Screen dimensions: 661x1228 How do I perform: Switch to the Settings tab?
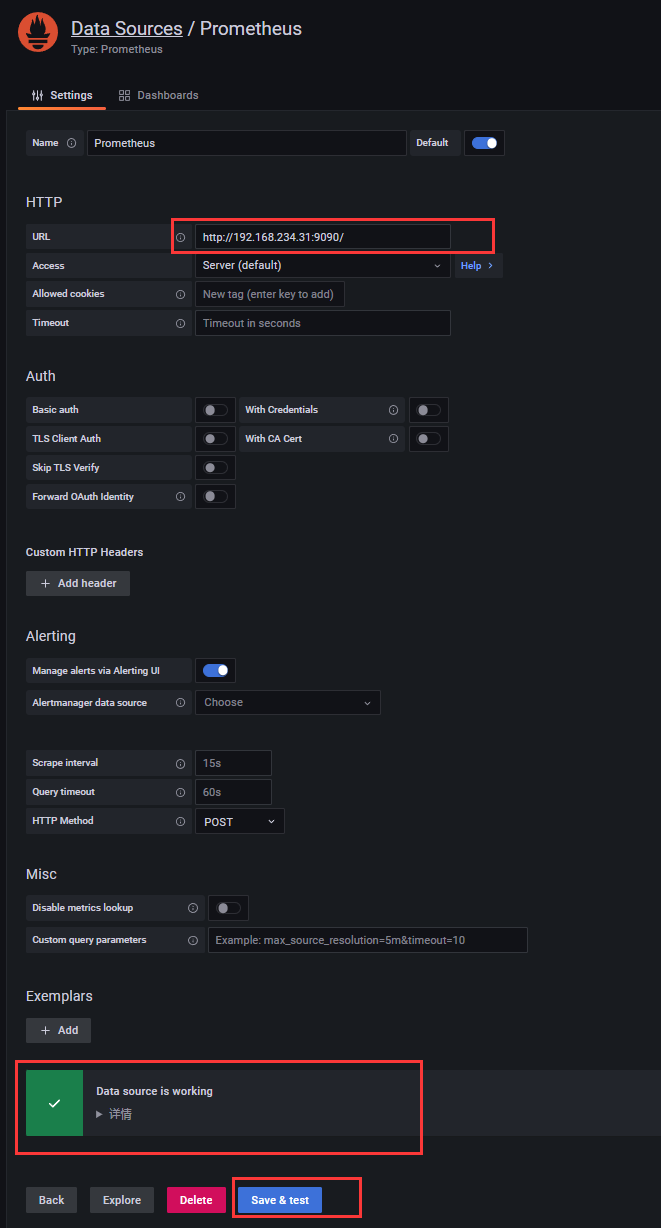pyautogui.click(x=62, y=95)
